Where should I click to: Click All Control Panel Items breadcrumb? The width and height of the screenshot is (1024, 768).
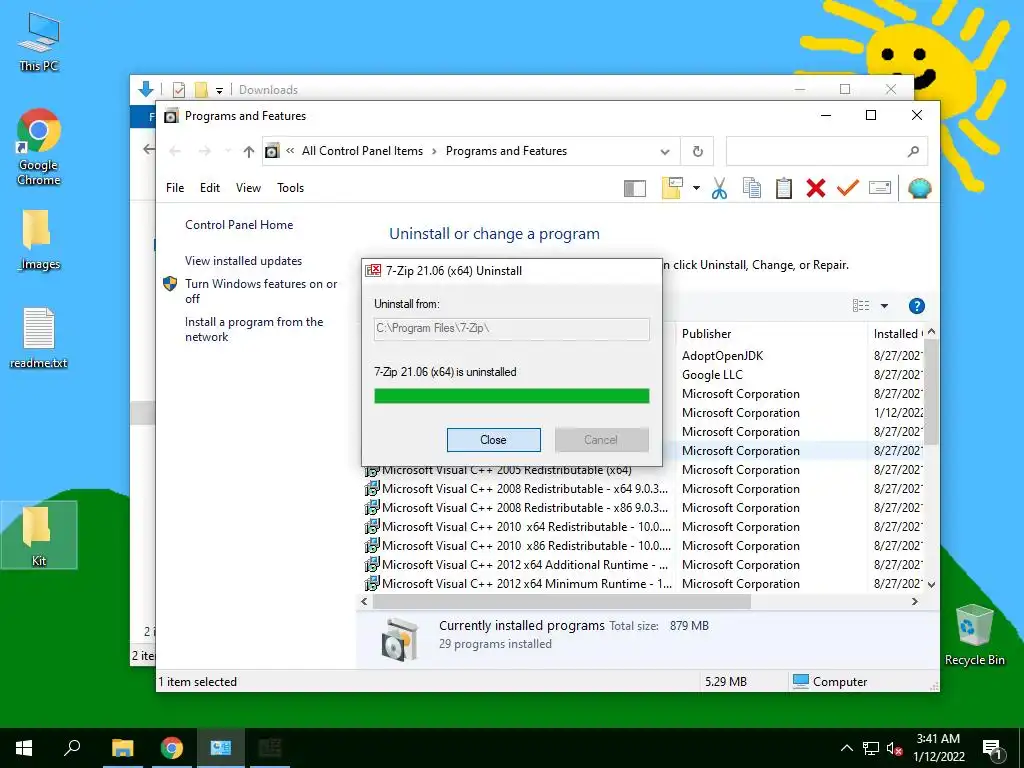(x=362, y=151)
